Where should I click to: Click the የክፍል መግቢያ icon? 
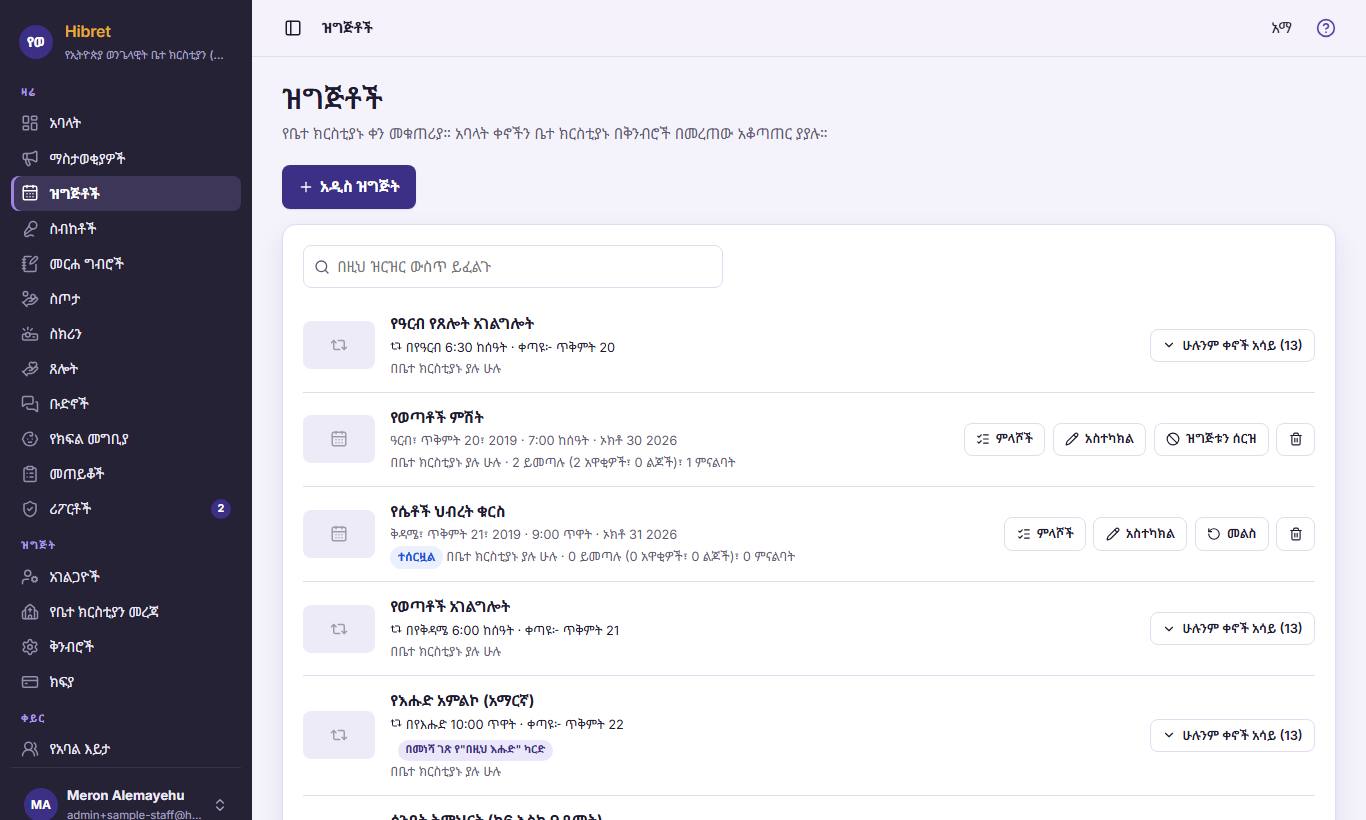[30, 439]
